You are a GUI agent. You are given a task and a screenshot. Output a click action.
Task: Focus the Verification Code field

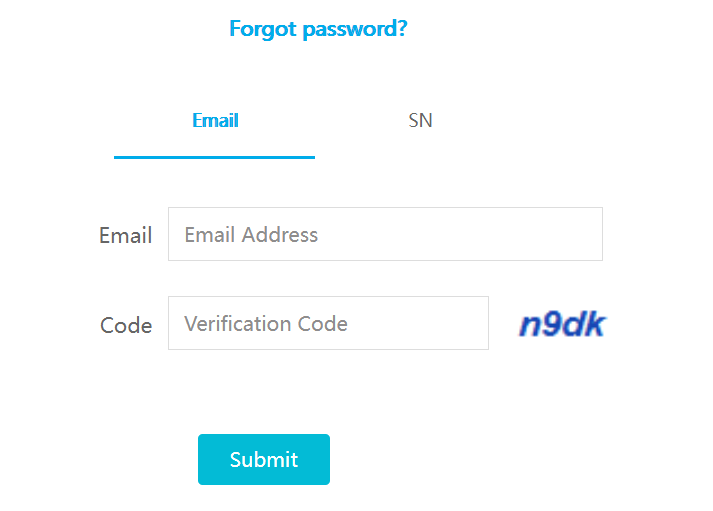tap(328, 323)
